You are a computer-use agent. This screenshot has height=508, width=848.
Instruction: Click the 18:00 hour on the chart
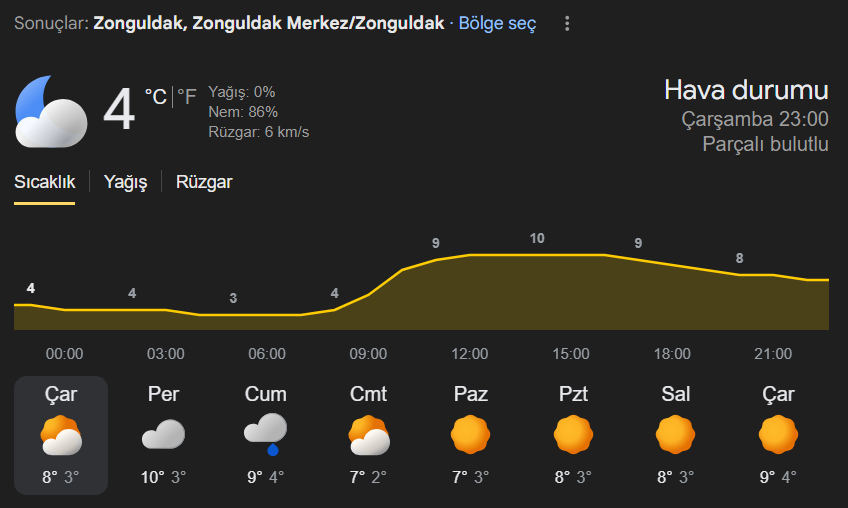(x=672, y=354)
